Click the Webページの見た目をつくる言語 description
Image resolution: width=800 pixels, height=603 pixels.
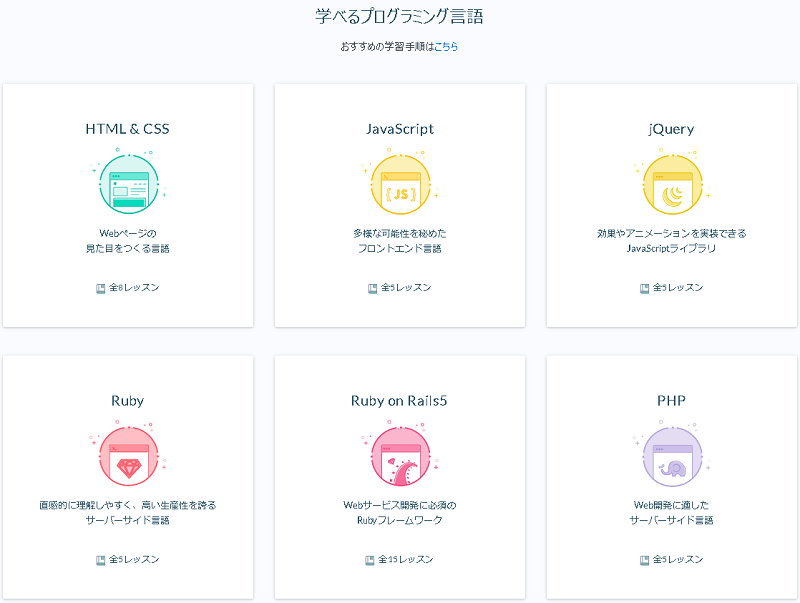pyautogui.click(x=128, y=241)
